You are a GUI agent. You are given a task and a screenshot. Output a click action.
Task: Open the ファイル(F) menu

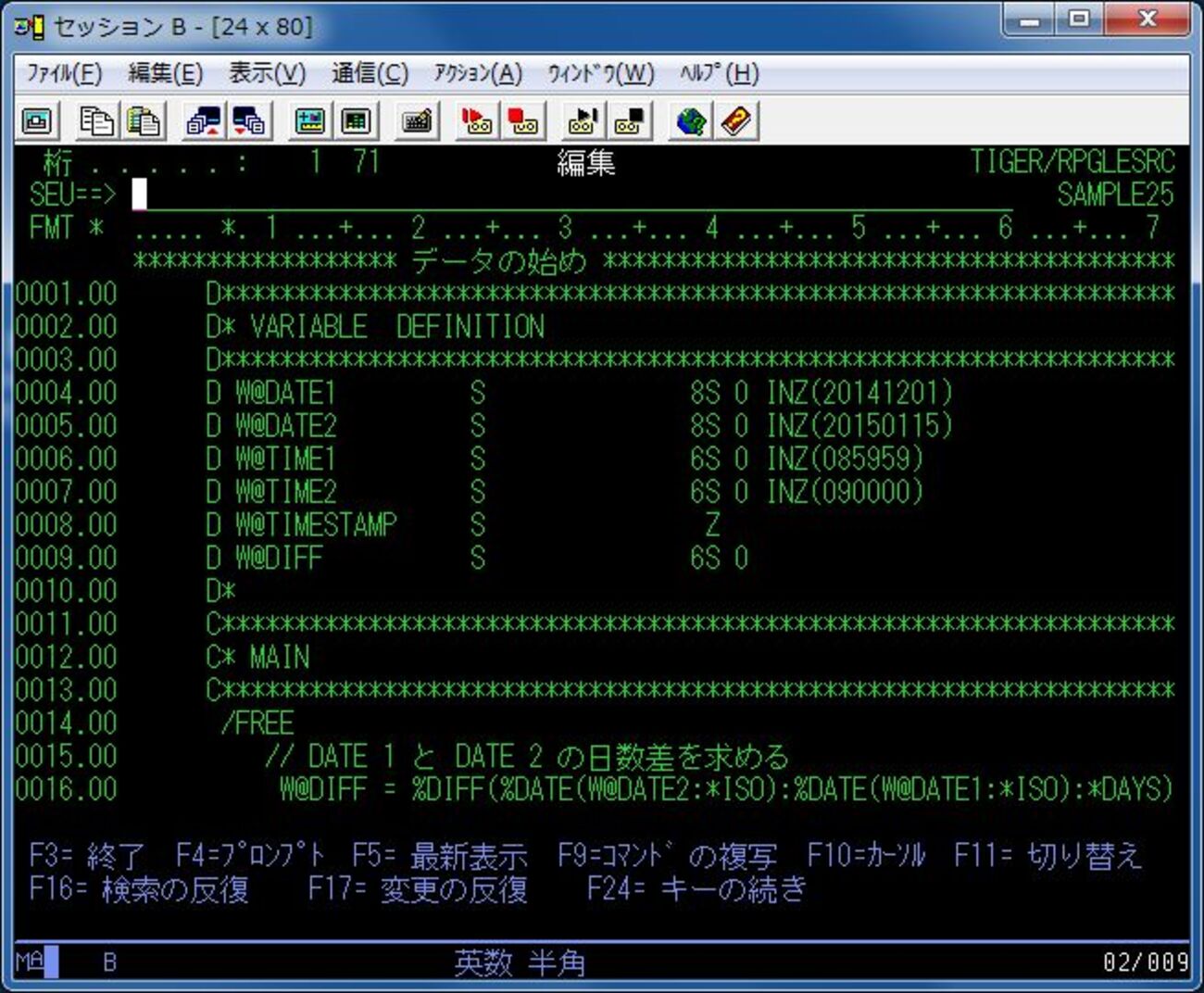pos(64,73)
